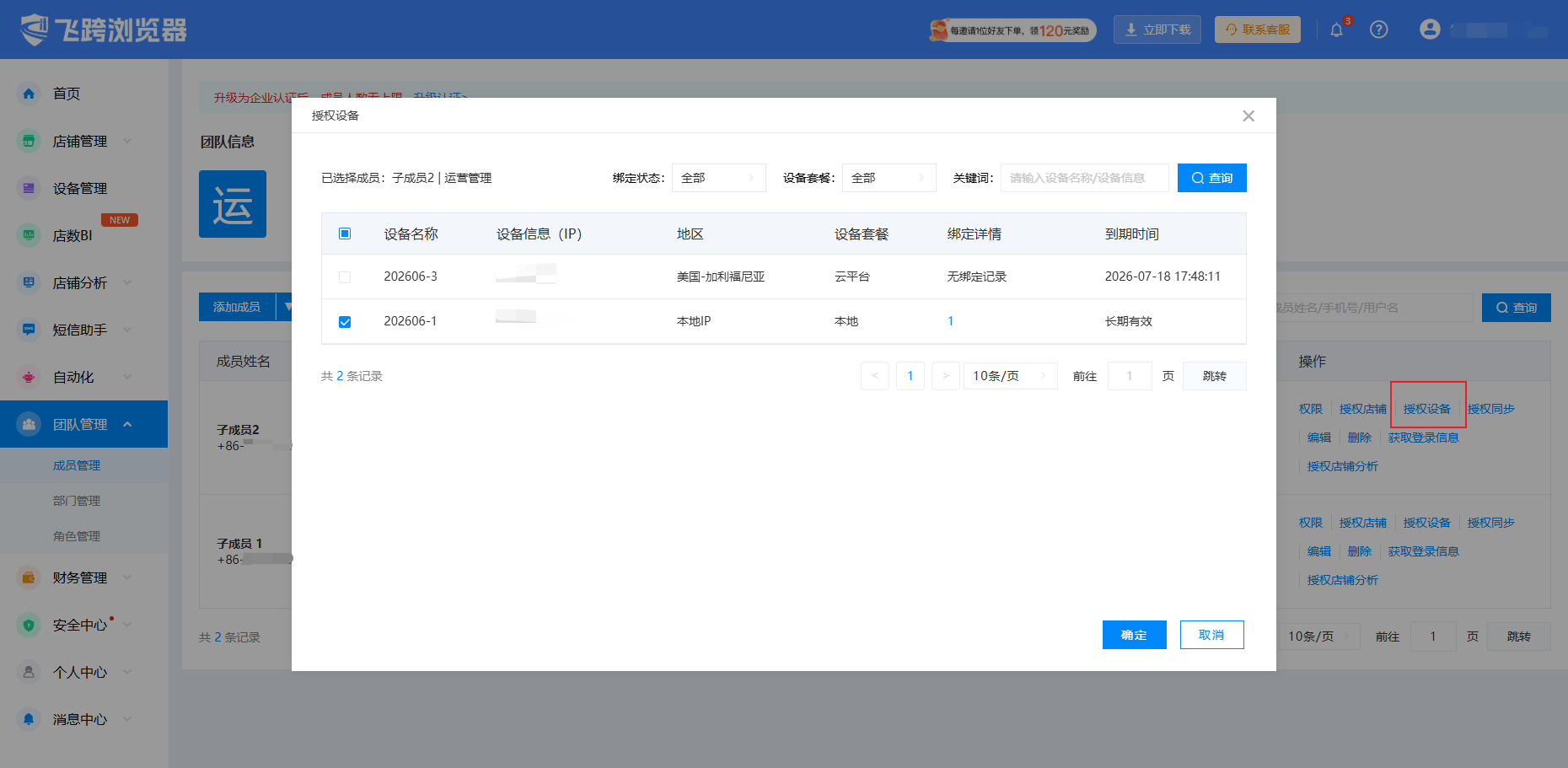Click the 店数BI sidebar icon

point(29,235)
